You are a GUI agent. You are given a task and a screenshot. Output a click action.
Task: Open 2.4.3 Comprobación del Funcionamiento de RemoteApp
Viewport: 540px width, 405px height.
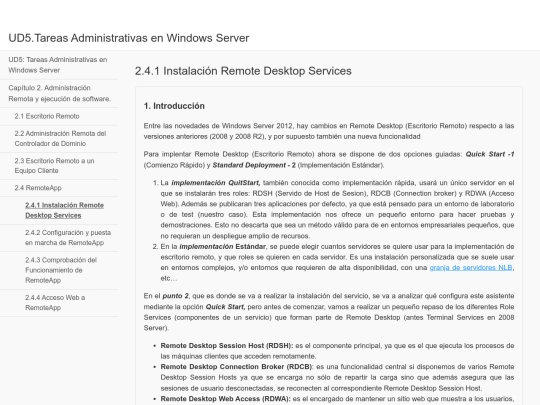click(61, 270)
